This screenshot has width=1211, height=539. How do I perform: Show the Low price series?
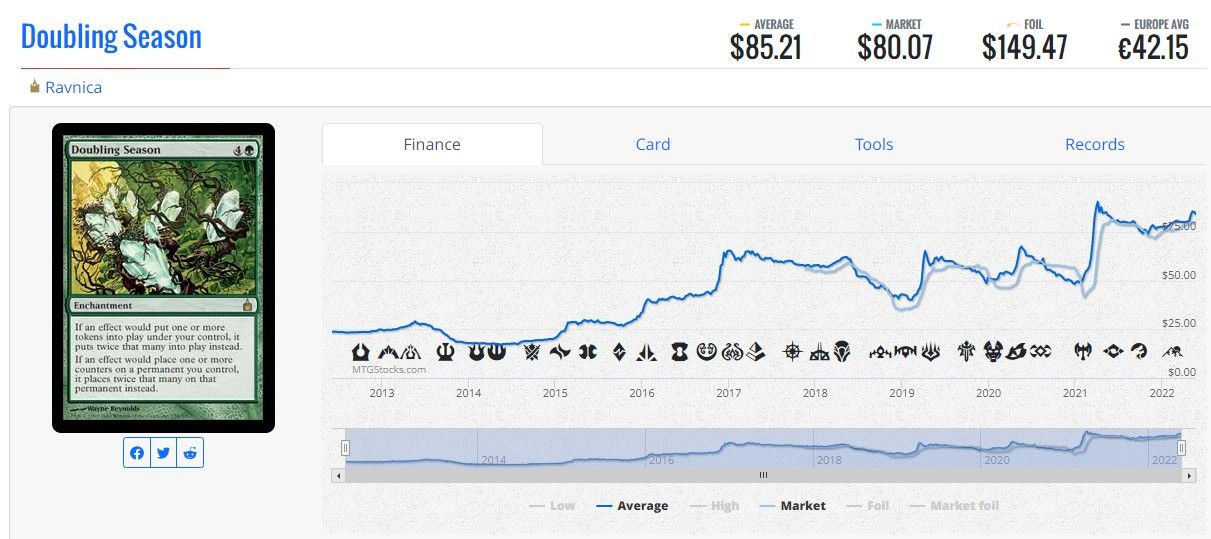[552, 506]
